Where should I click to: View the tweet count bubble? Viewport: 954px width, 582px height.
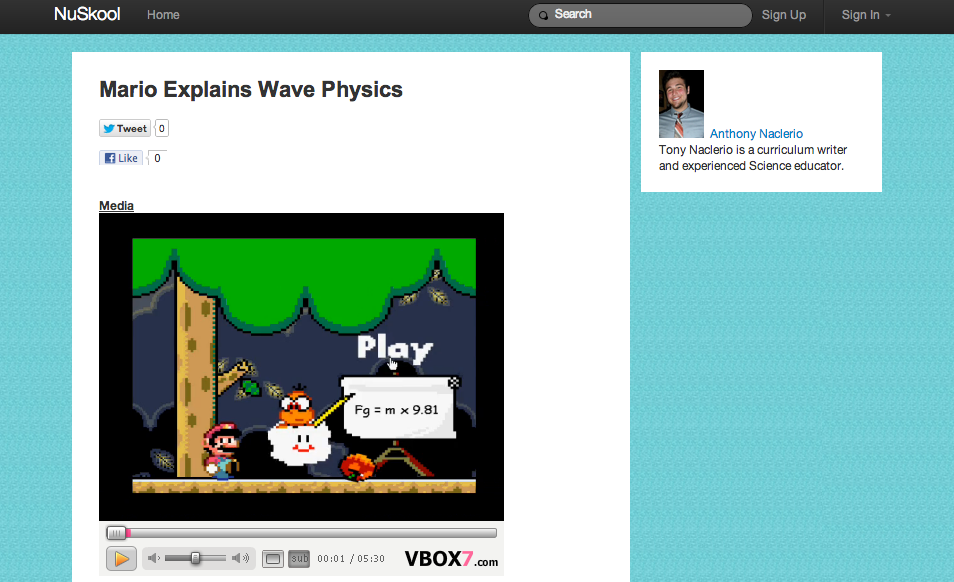[x=161, y=128]
